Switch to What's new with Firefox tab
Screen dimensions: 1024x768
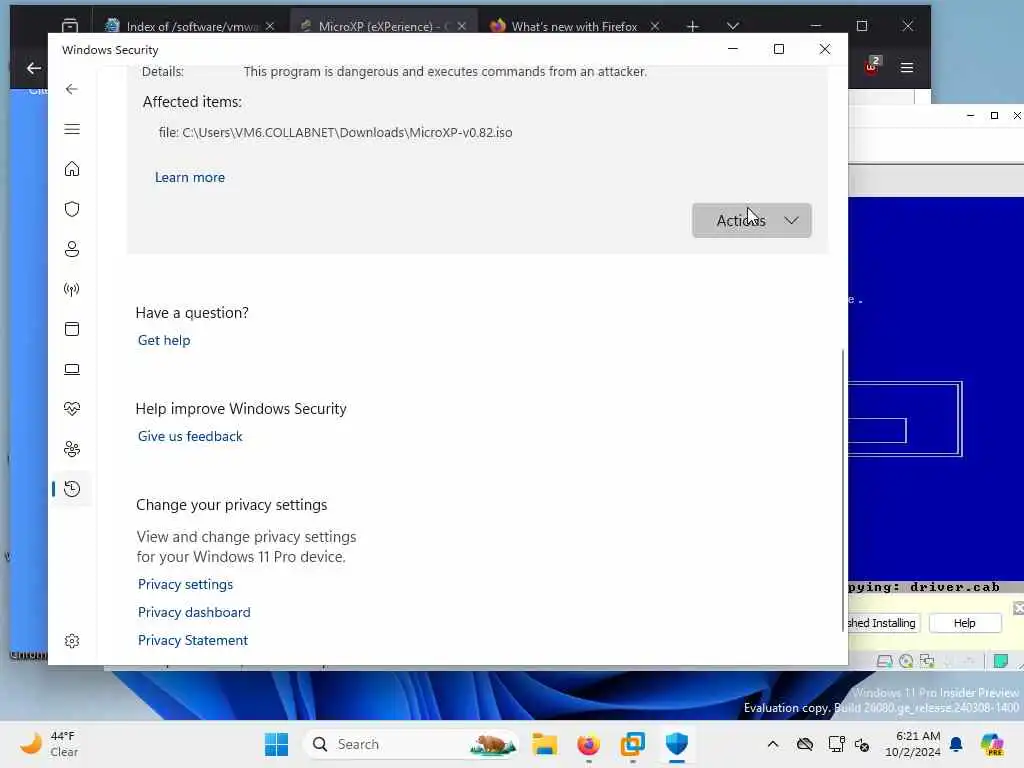pos(574,26)
